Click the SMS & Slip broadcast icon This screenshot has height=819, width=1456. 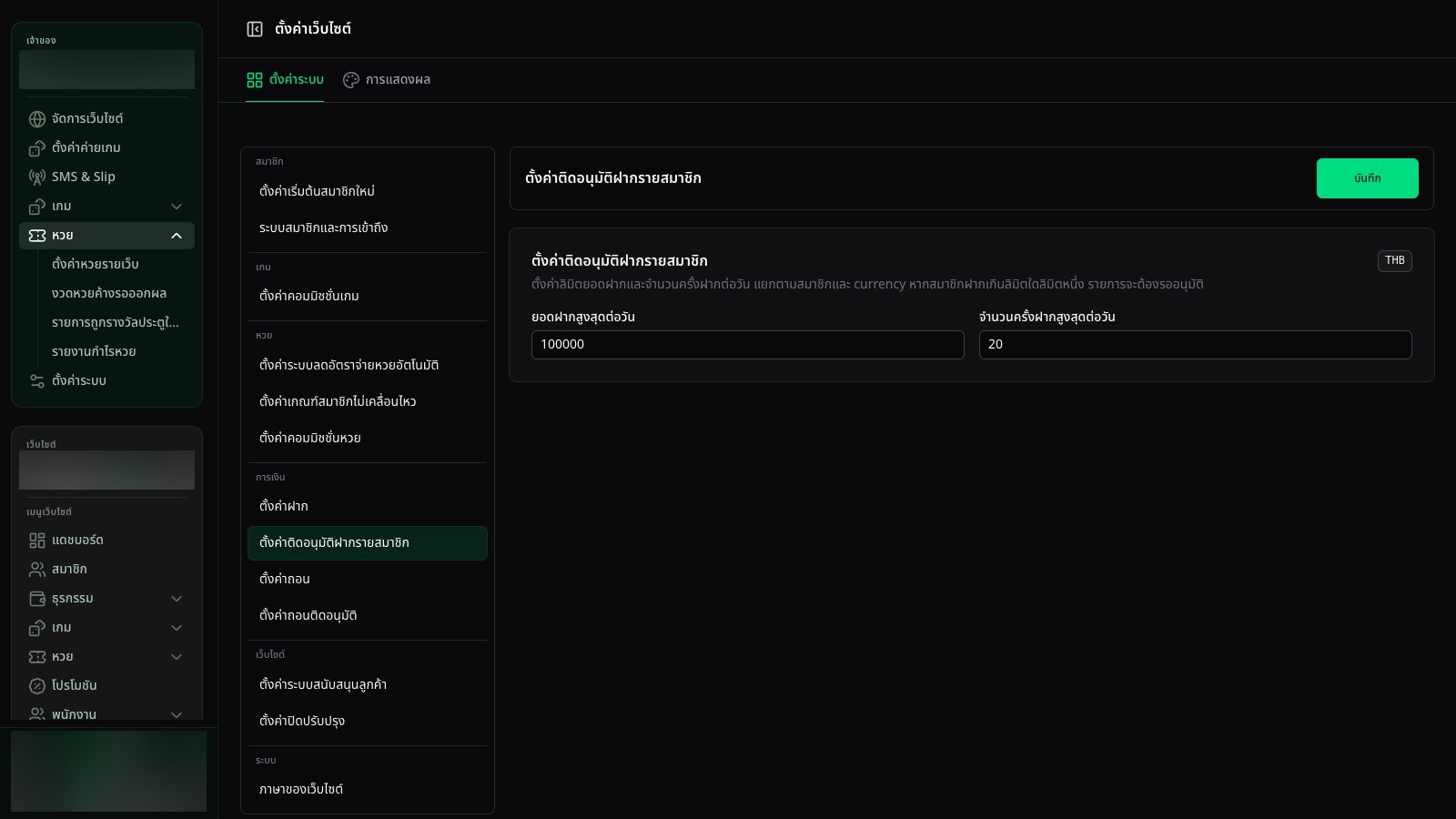pyautogui.click(x=37, y=177)
